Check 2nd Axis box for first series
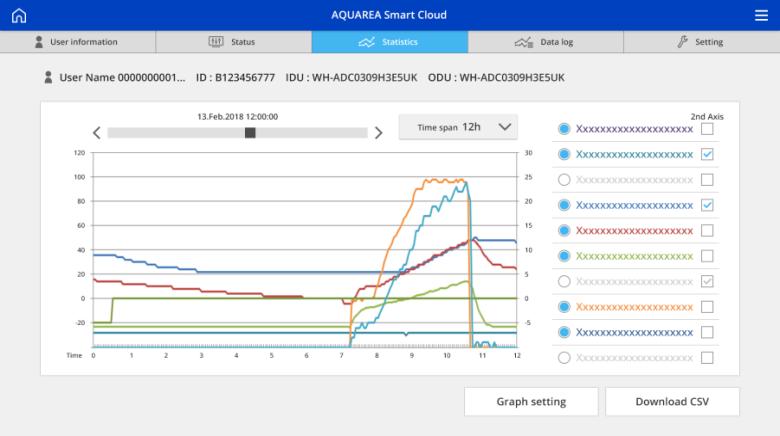This screenshot has width=780, height=436. tap(707, 129)
